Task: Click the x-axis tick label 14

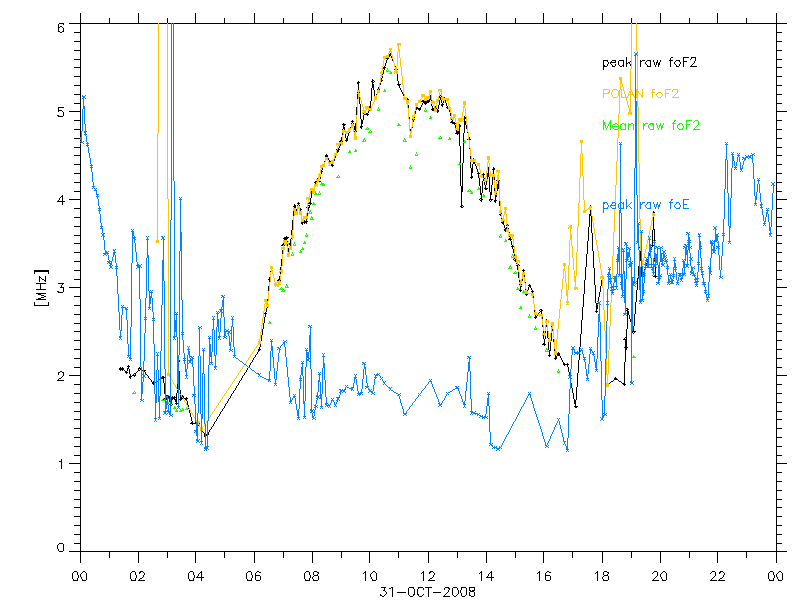Action: pyautogui.click(x=486, y=577)
